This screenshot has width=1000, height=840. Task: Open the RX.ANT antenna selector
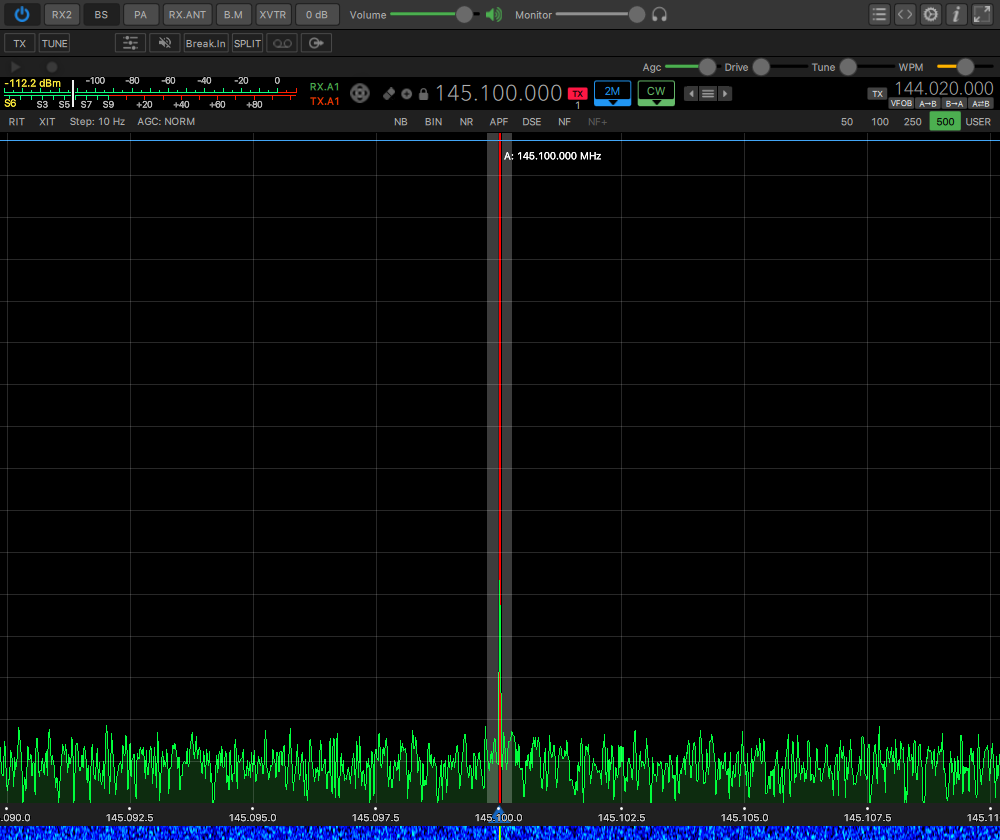click(188, 15)
